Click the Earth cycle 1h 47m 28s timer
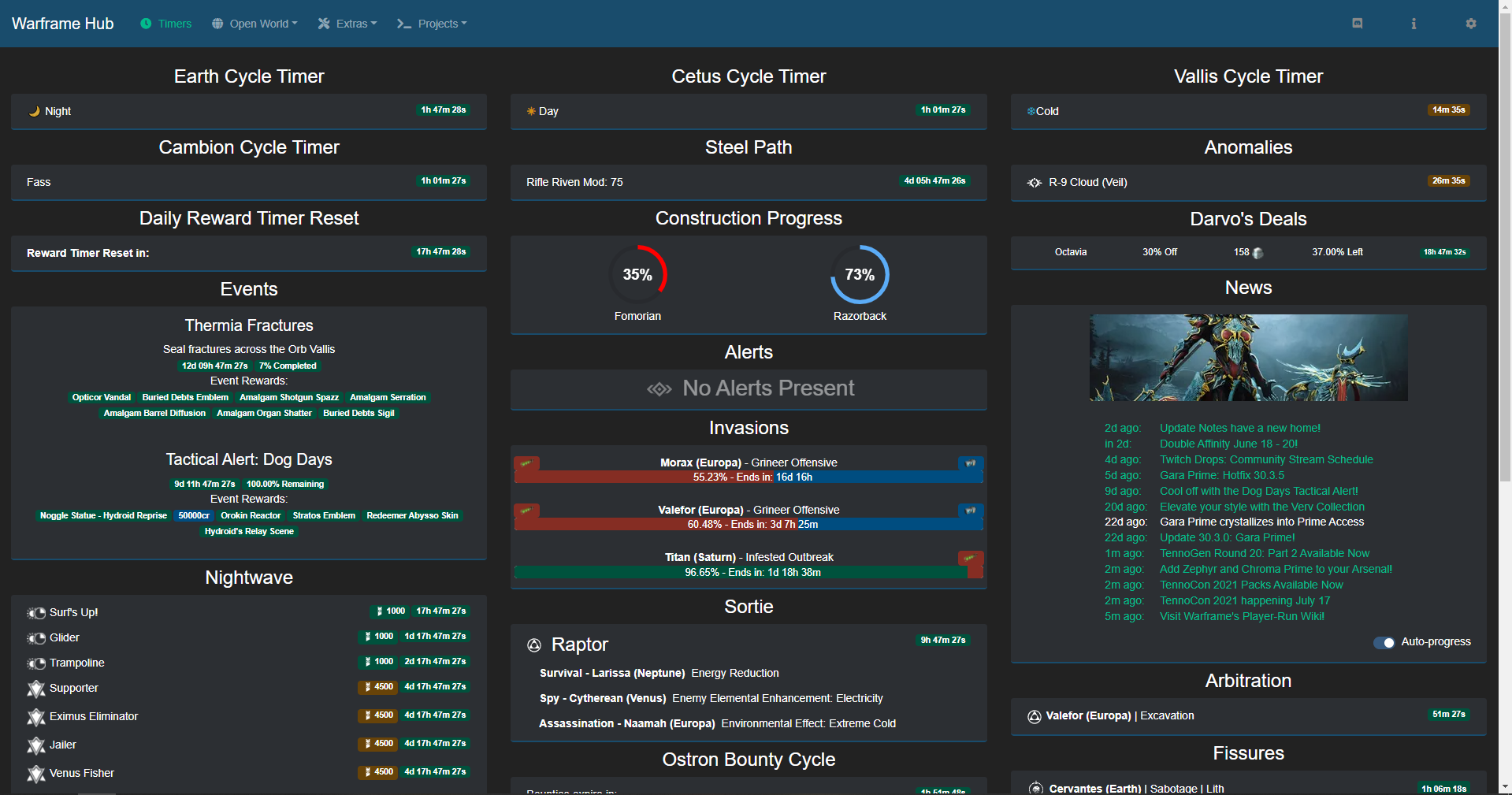This screenshot has height=795, width=1512. coord(444,110)
